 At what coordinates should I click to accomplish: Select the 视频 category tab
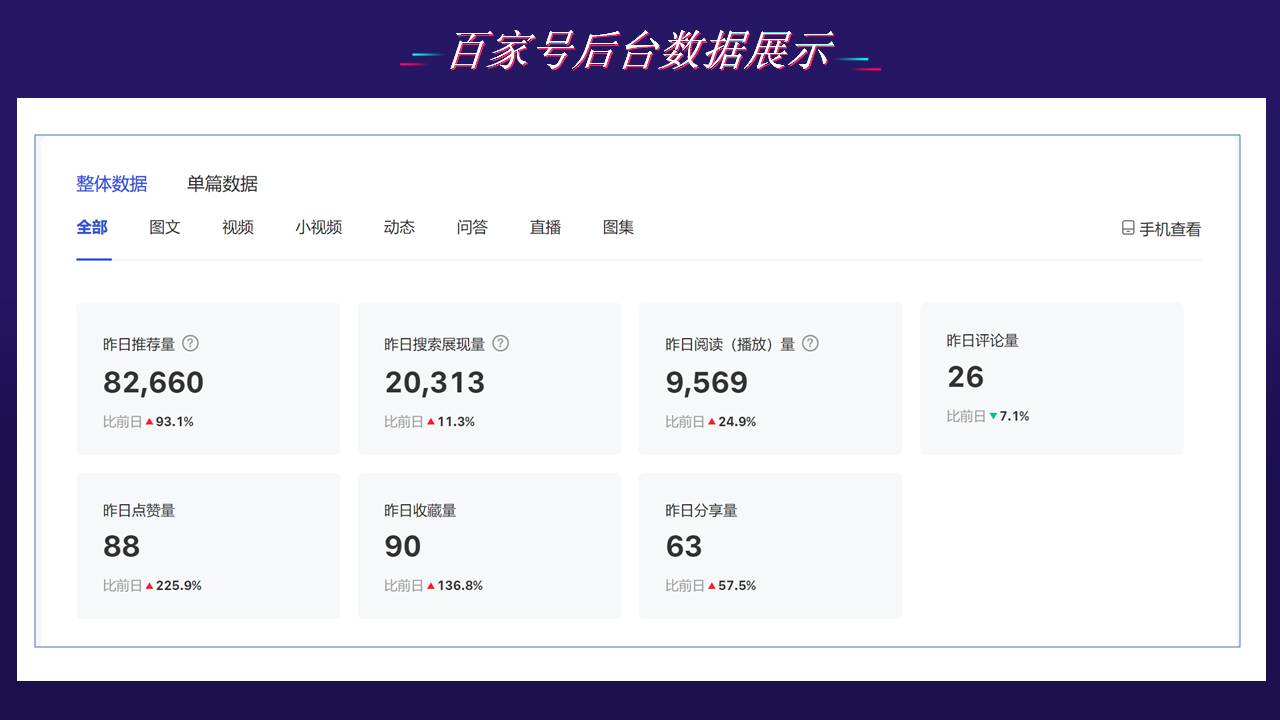(x=238, y=227)
